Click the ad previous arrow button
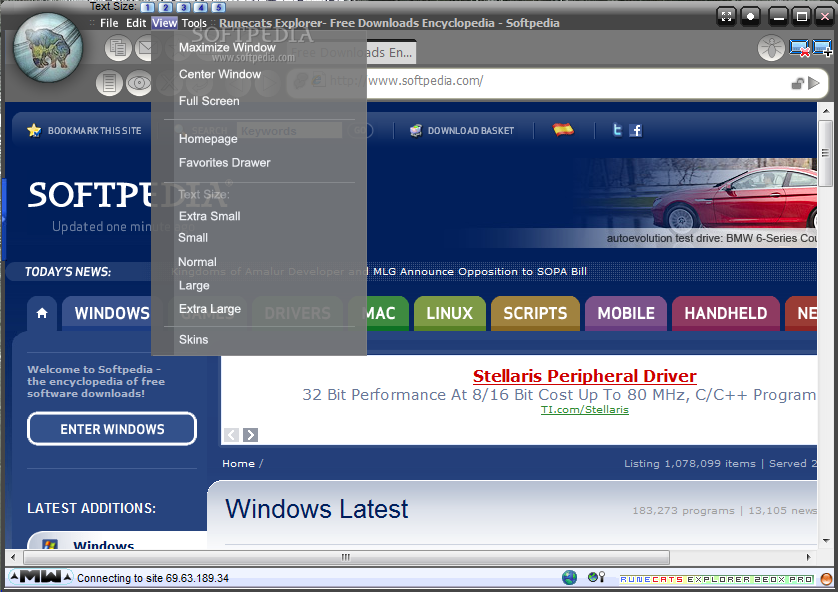Screen dimensions: 838x592 tap(231, 435)
